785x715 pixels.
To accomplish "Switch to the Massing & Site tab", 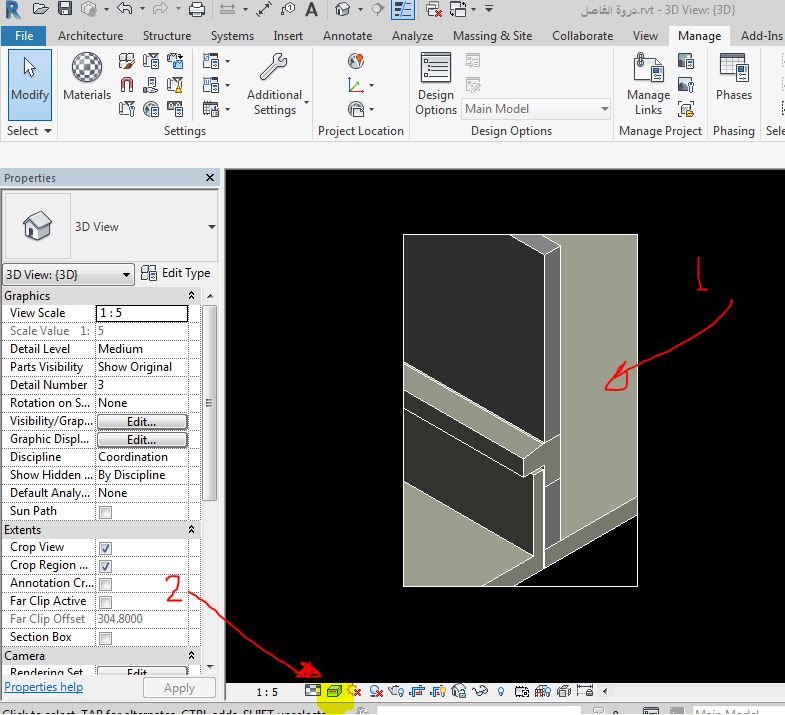I will pyautogui.click(x=492, y=36).
